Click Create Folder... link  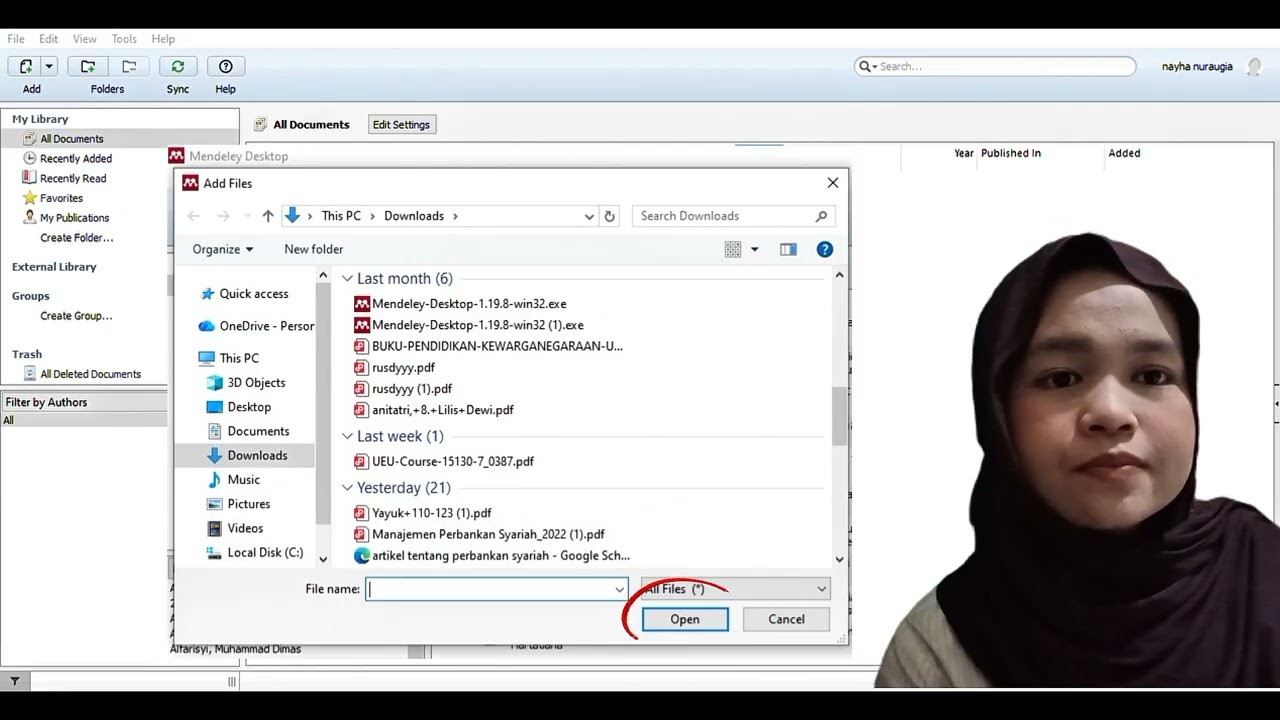pyautogui.click(x=76, y=238)
